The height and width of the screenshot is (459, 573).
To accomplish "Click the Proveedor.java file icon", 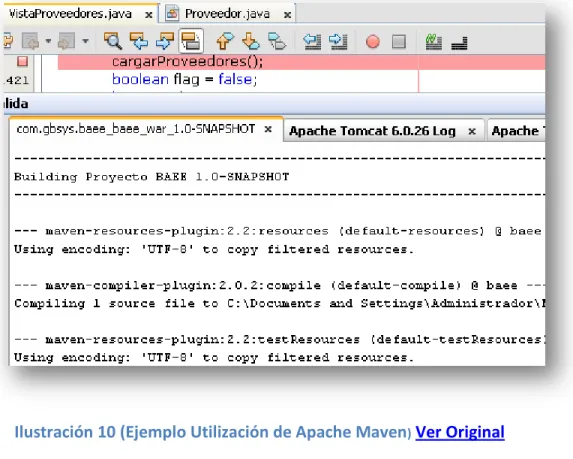I will (172, 14).
